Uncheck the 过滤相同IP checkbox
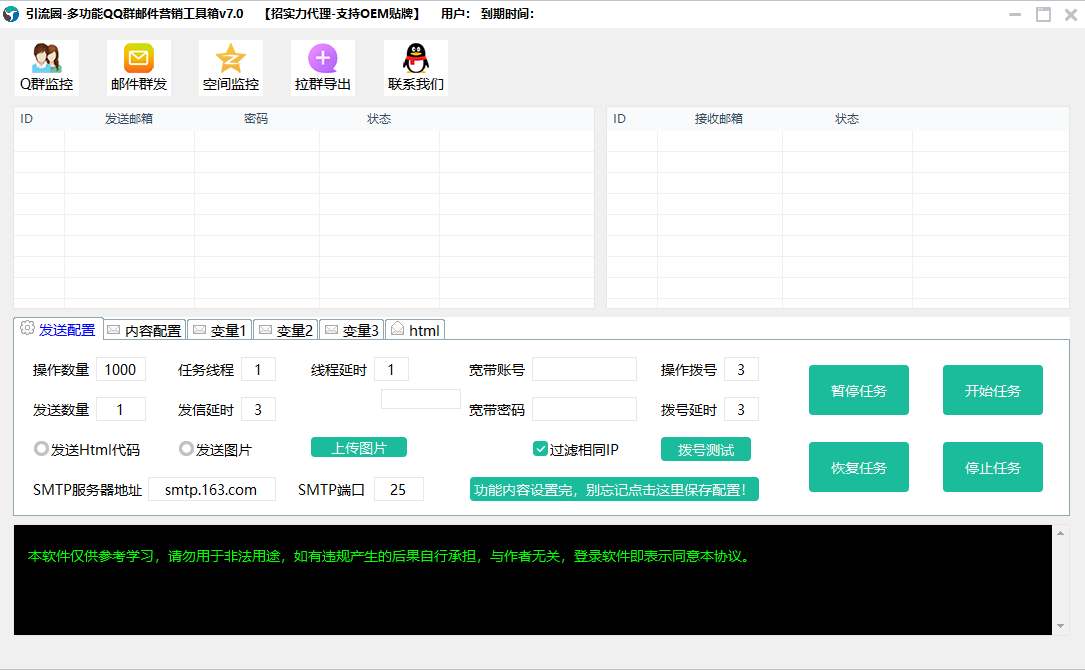Image resolution: width=1085 pixels, height=670 pixels. [x=540, y=449]
